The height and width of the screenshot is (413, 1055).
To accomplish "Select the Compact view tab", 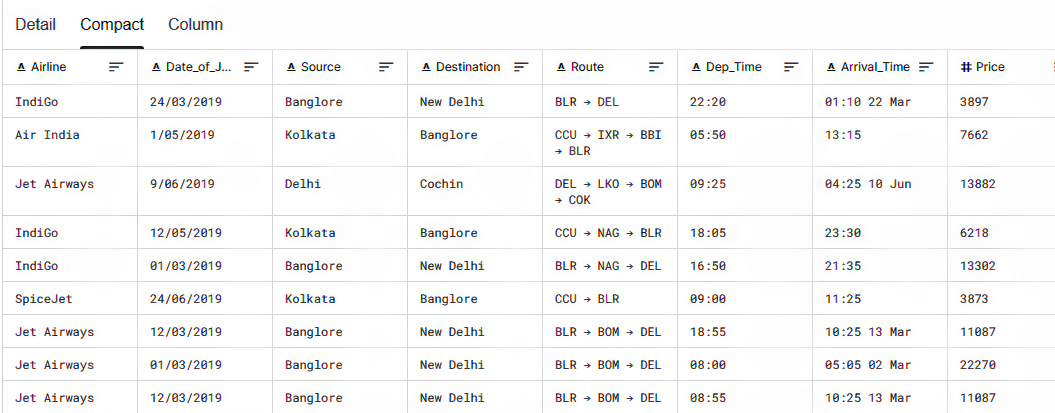I will 112,24.
